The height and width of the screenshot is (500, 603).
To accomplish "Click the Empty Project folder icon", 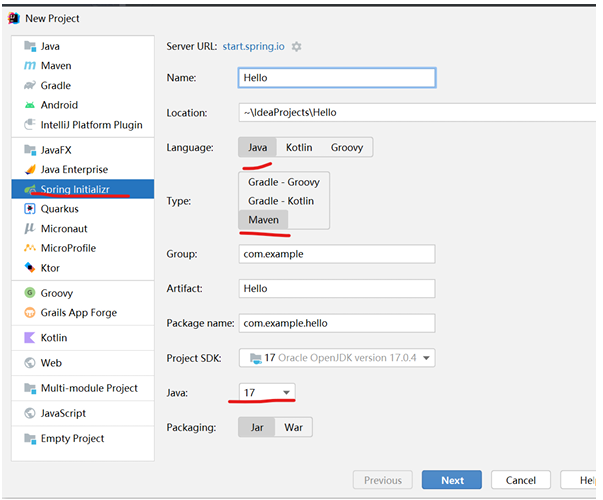I will point(30,438).
